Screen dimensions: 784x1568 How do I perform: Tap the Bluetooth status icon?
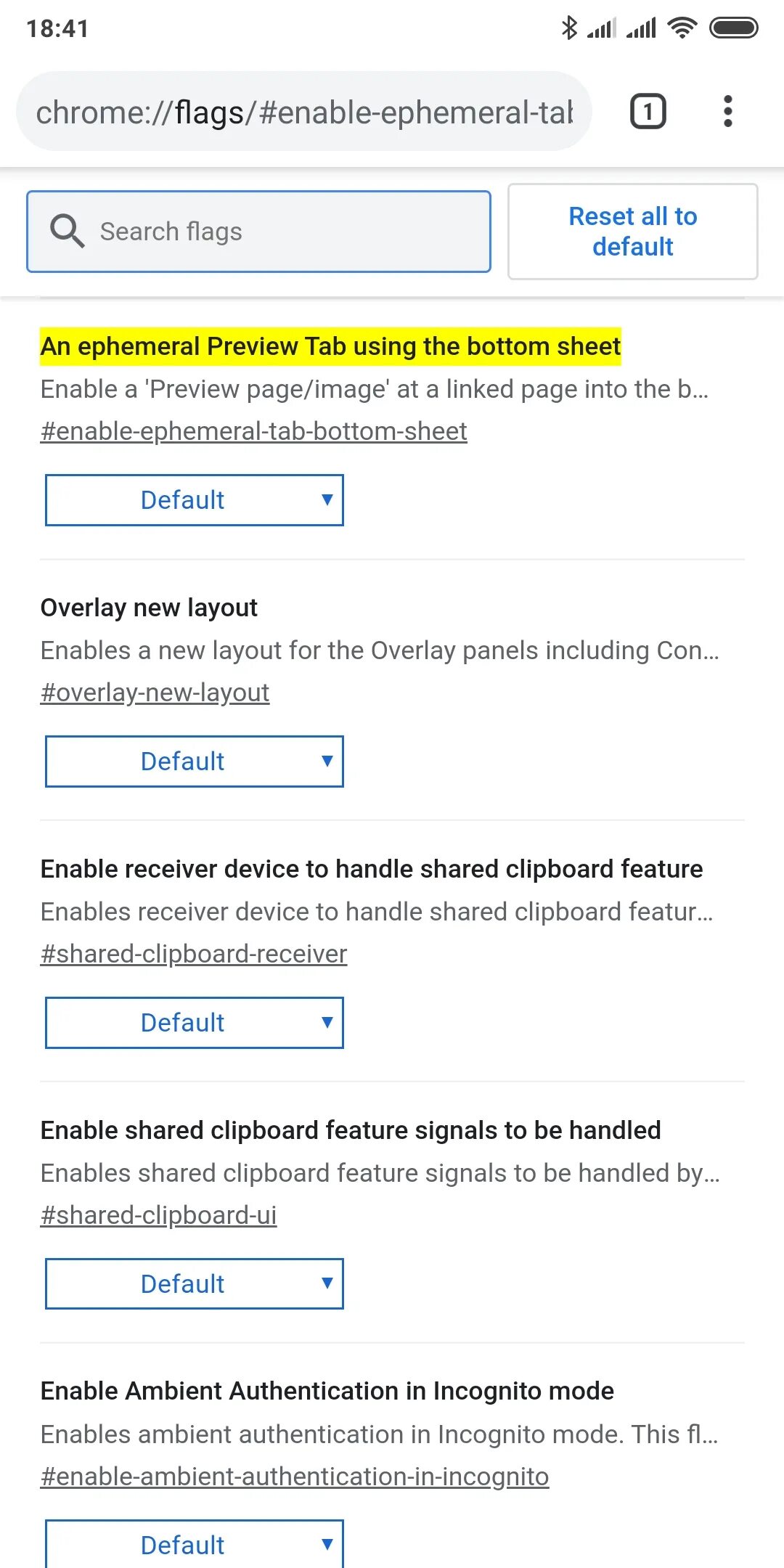tap(570, 28)
